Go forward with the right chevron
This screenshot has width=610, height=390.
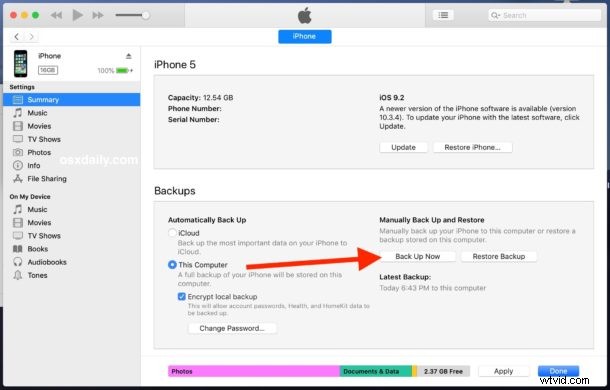(32, 37)
